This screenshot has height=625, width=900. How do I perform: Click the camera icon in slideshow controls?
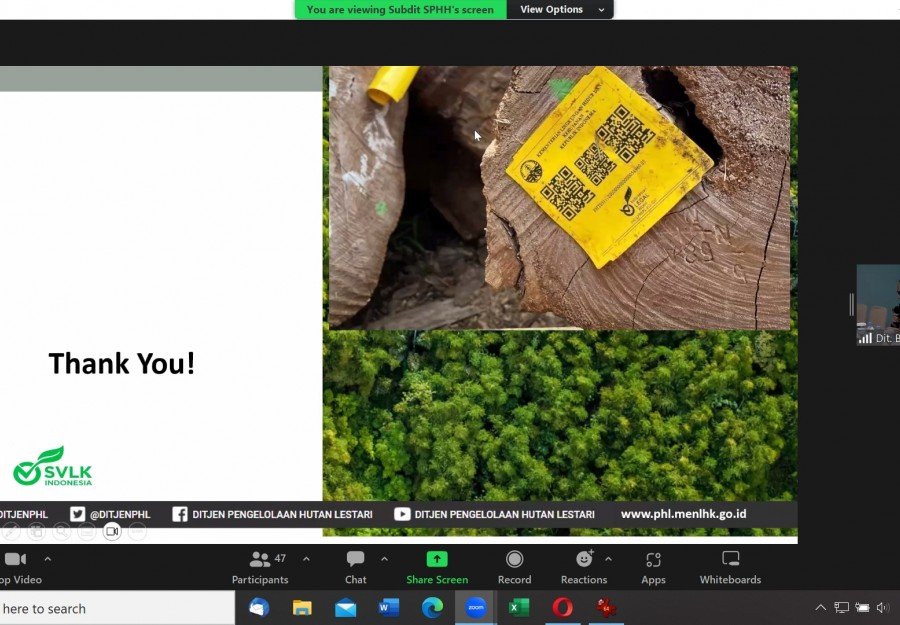coord(112,531)
